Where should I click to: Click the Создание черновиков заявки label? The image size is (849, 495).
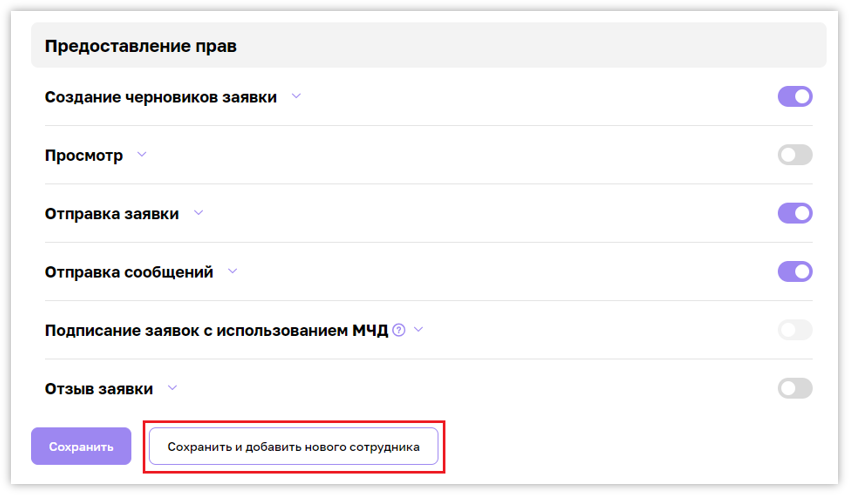point(161,97)
